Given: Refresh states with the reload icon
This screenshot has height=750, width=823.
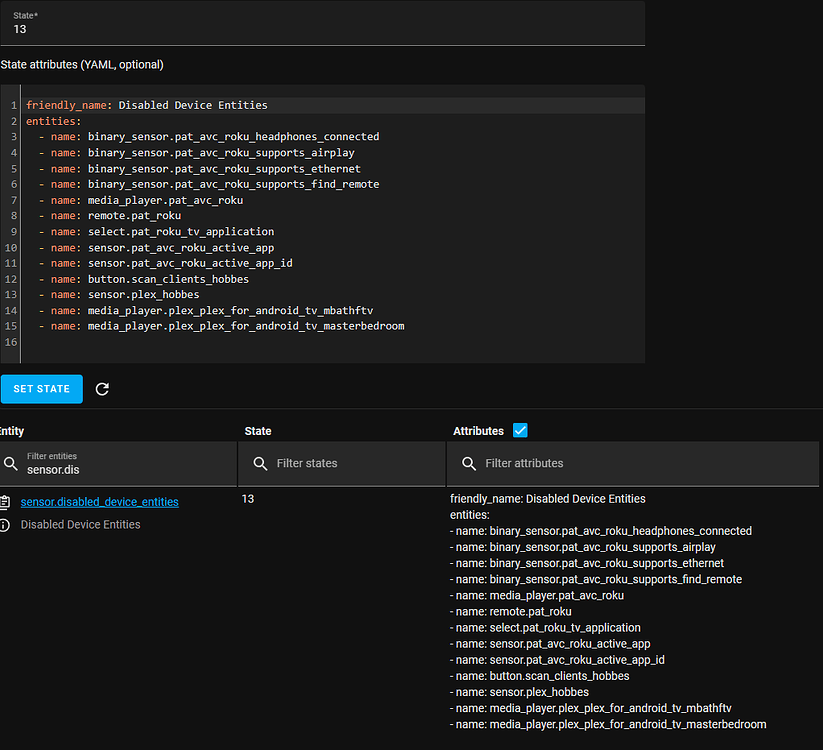Looking at the screenshot, I should (102, 389).
